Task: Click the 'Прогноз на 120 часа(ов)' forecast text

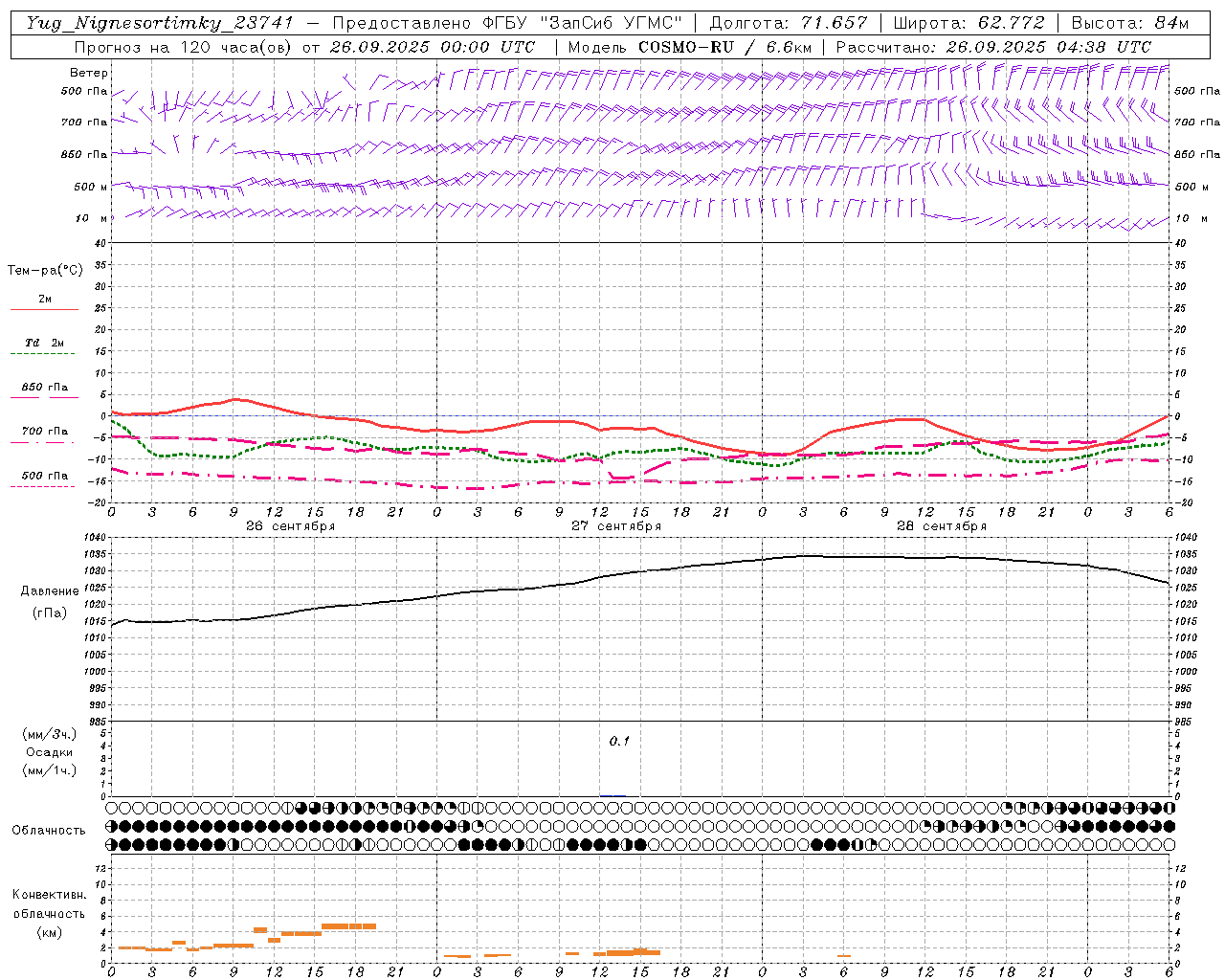Action: (182, 47)
